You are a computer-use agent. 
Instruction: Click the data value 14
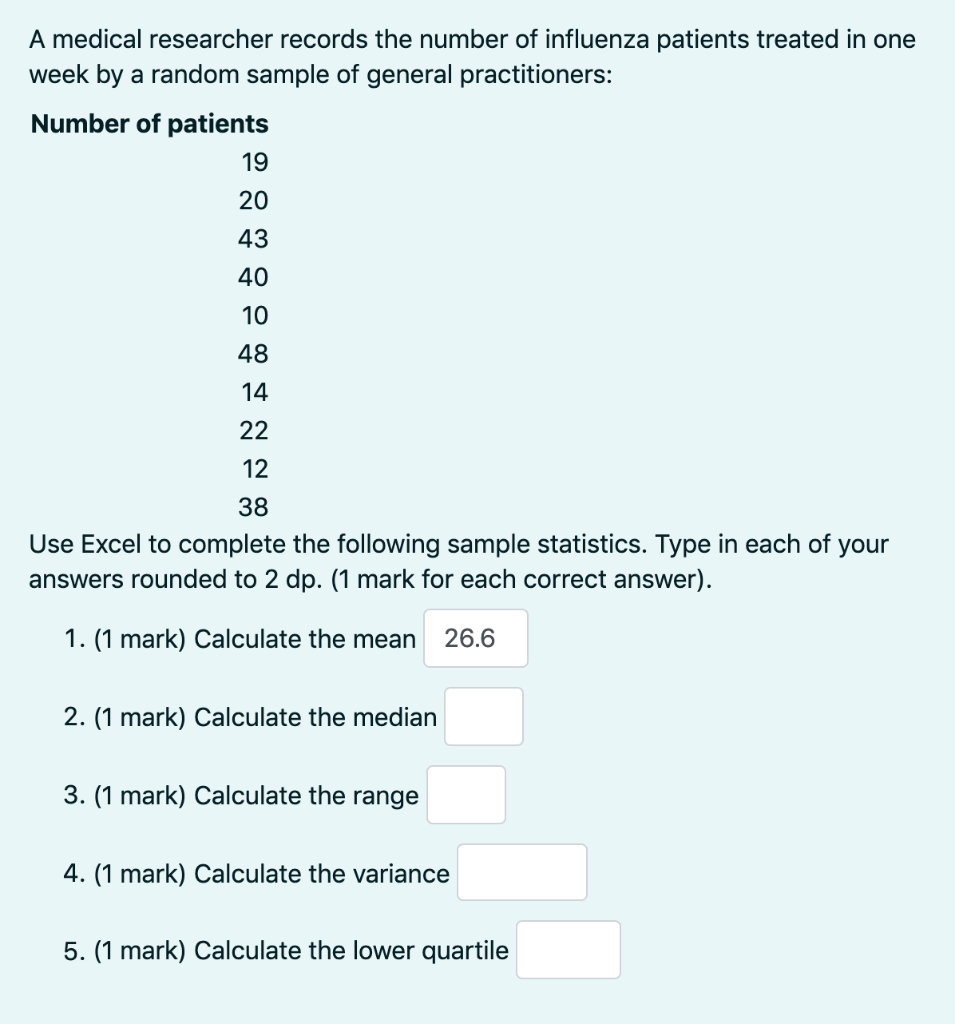click(x=254, y=392)
